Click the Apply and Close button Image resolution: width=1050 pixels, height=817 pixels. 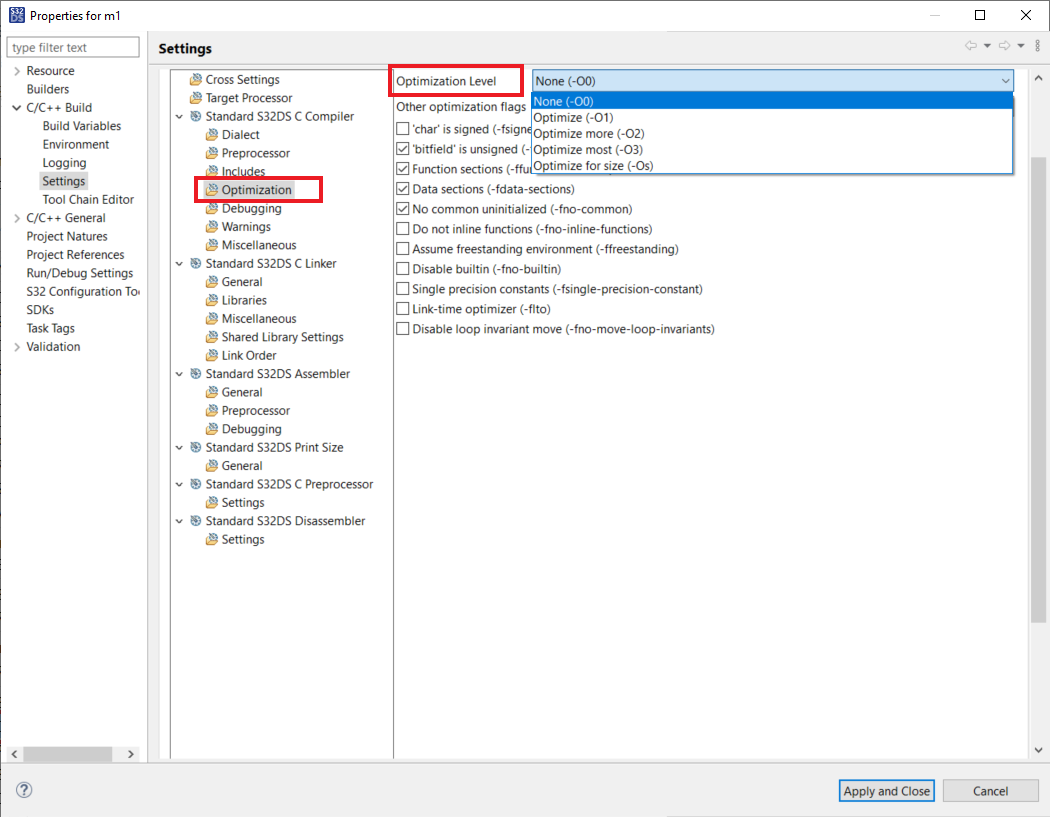click(x=887, y=791)
